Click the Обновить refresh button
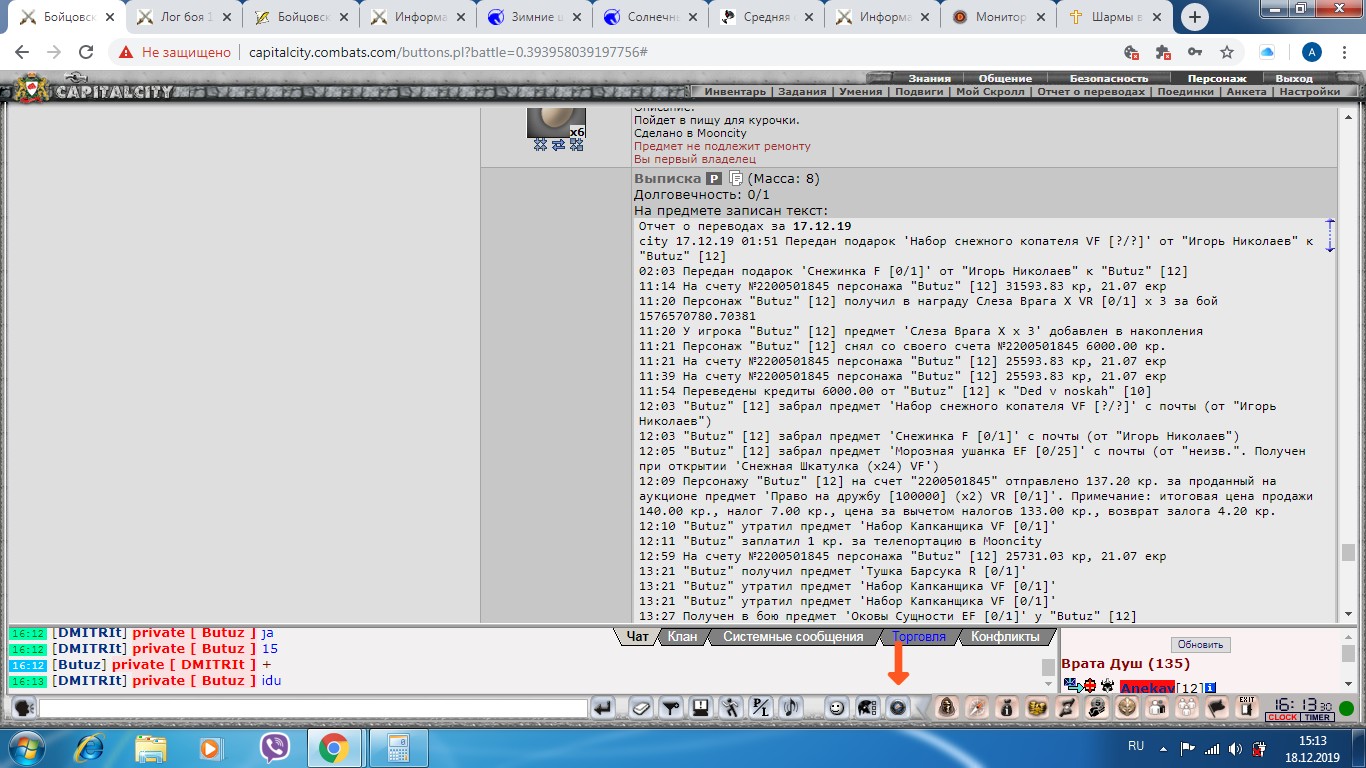 tap(1201, 645)
